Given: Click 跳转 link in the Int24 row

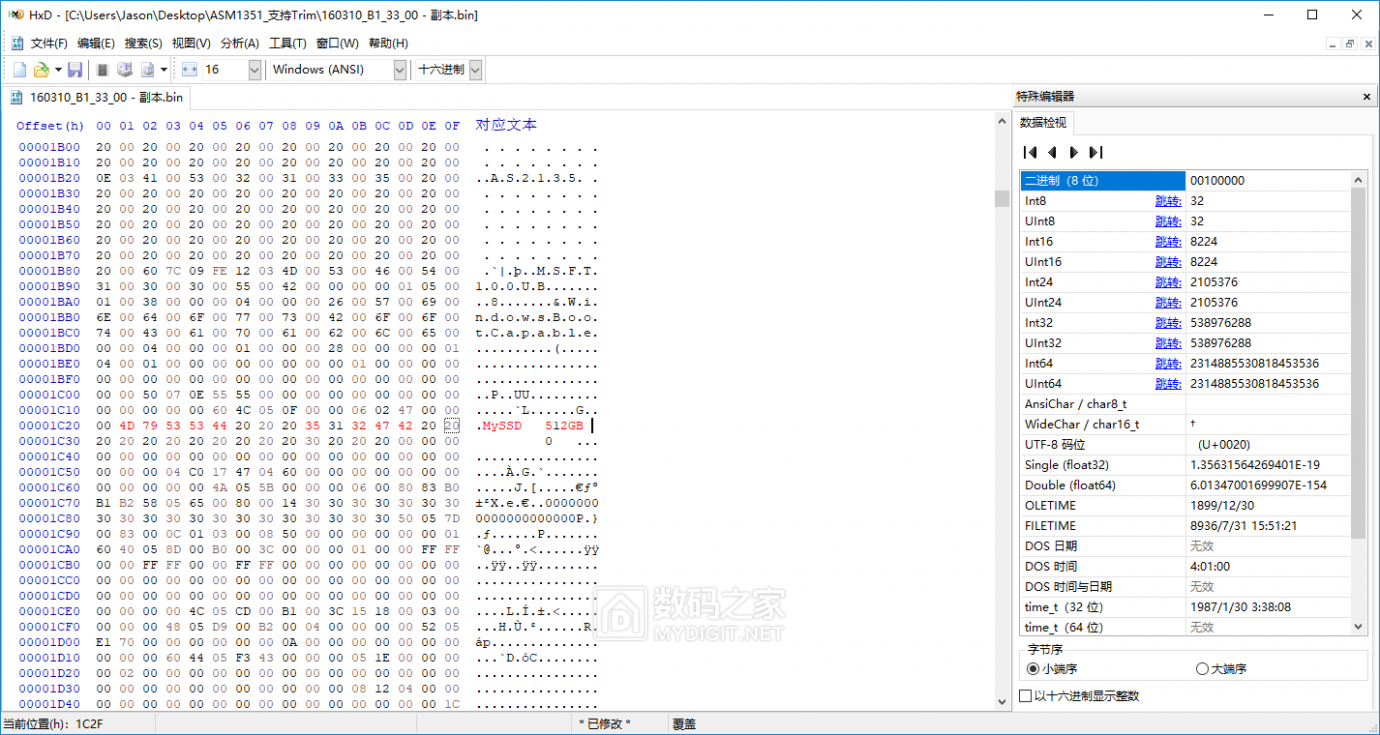Looking at the screenshot, I should pyautogui.click(x=1168, y=282).
